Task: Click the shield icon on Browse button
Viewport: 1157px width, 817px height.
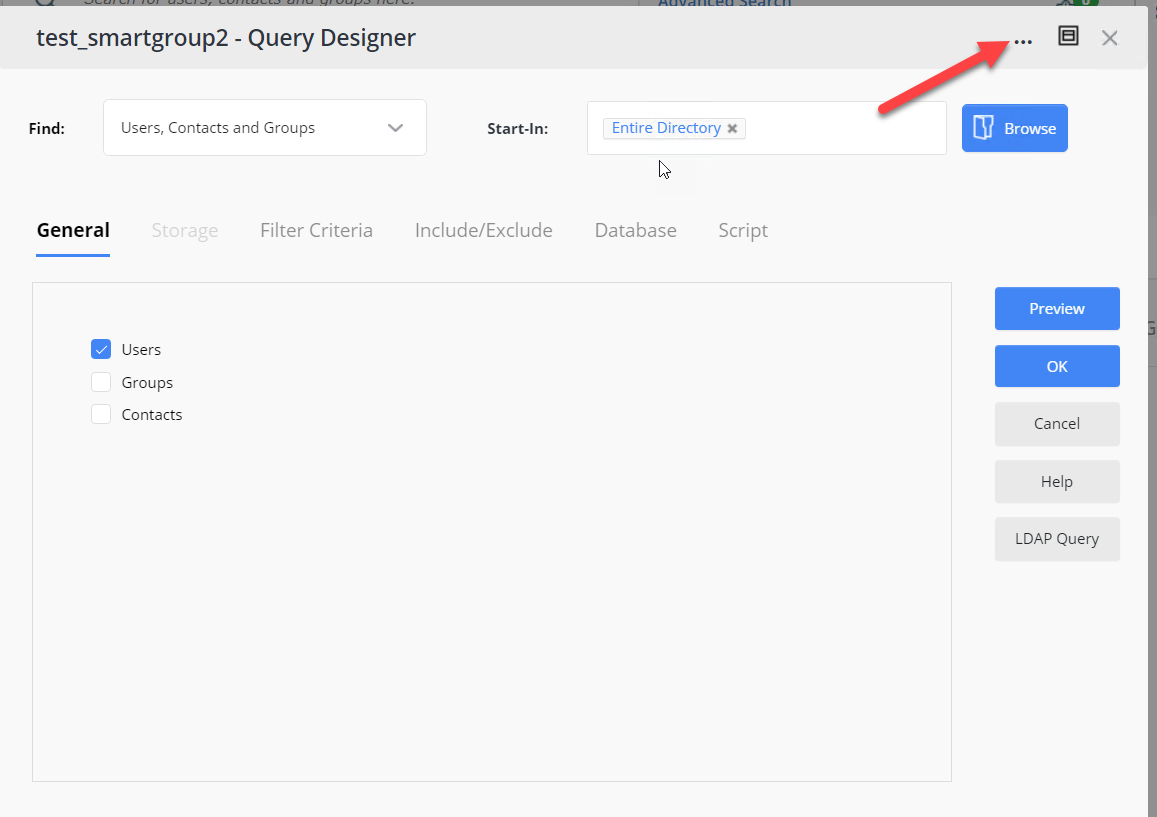Action: coord(984,128)
